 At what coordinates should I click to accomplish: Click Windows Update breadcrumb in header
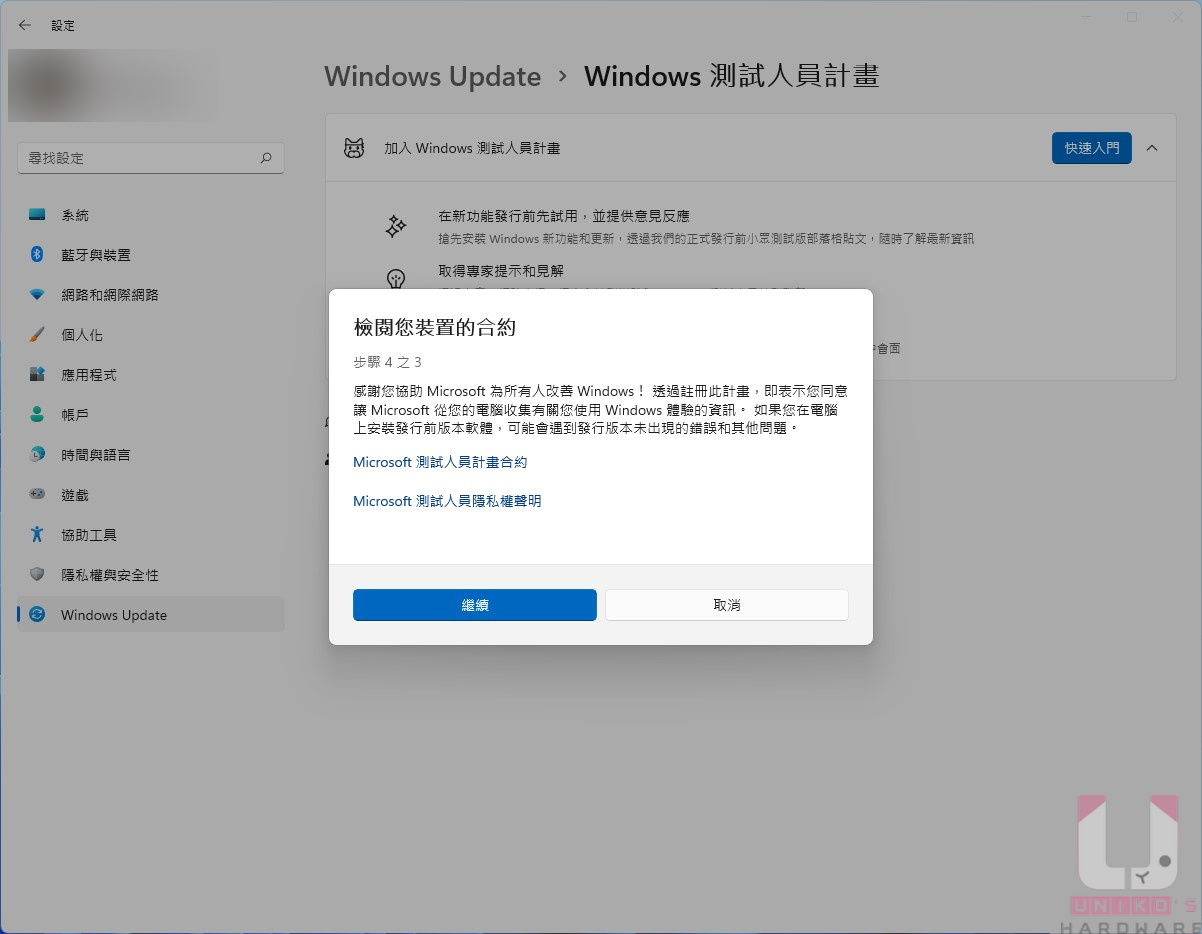point(432,76)
